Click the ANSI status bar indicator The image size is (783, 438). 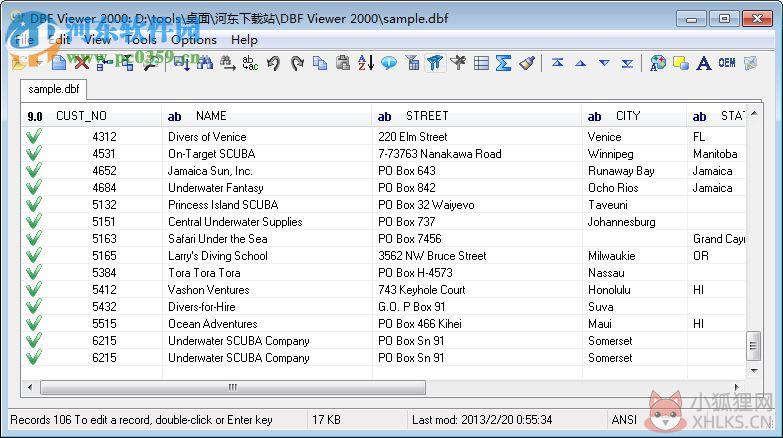624,420
